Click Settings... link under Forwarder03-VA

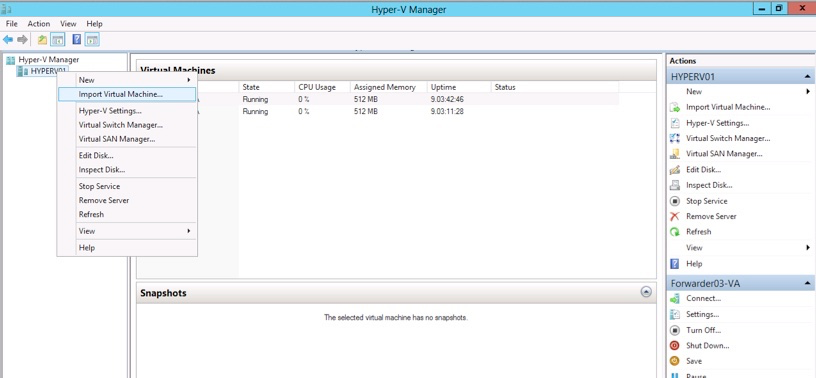(703, 314)
